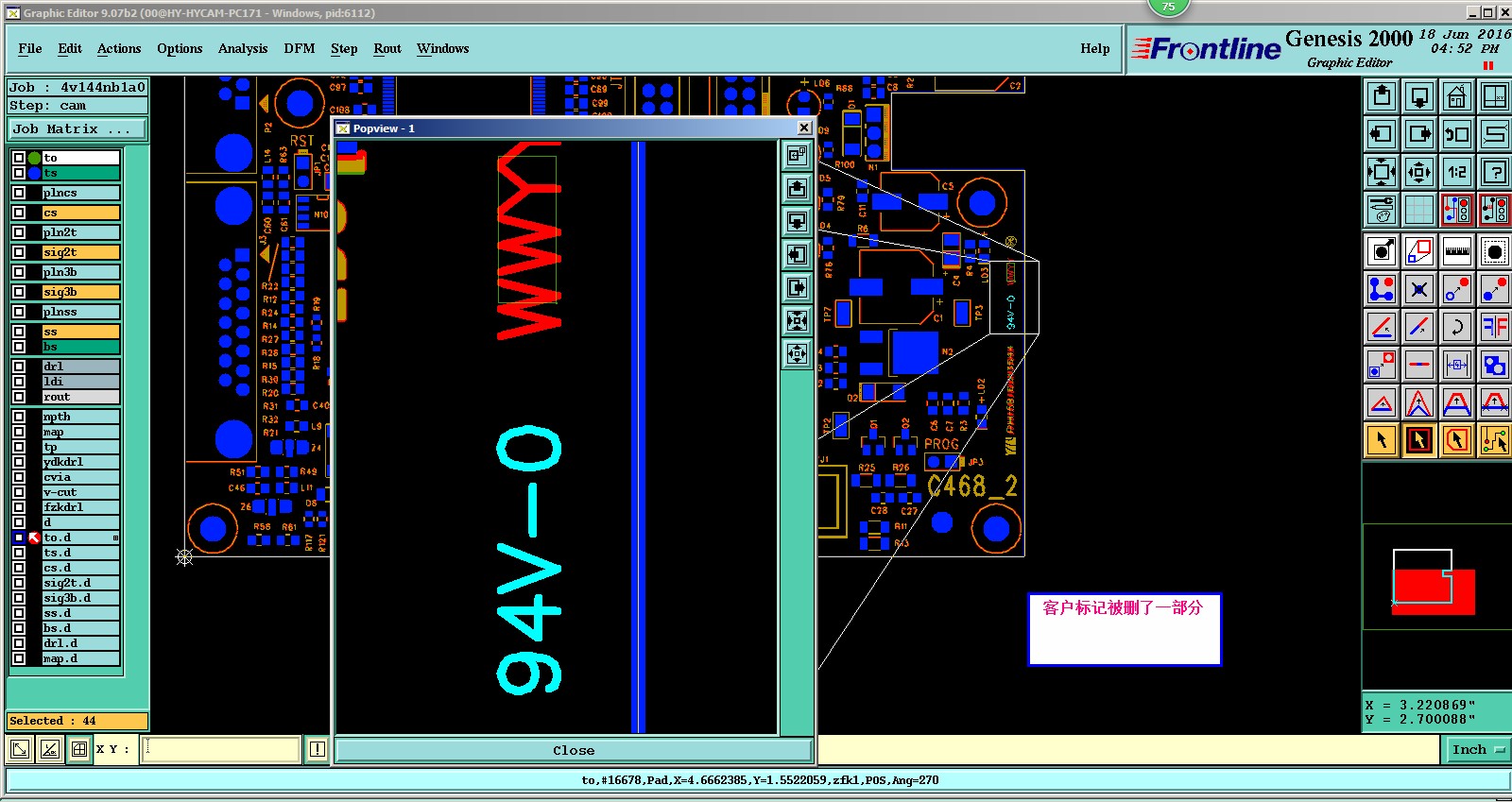
Task: Open the Actions menu
Action: click(x=119, y=49)
